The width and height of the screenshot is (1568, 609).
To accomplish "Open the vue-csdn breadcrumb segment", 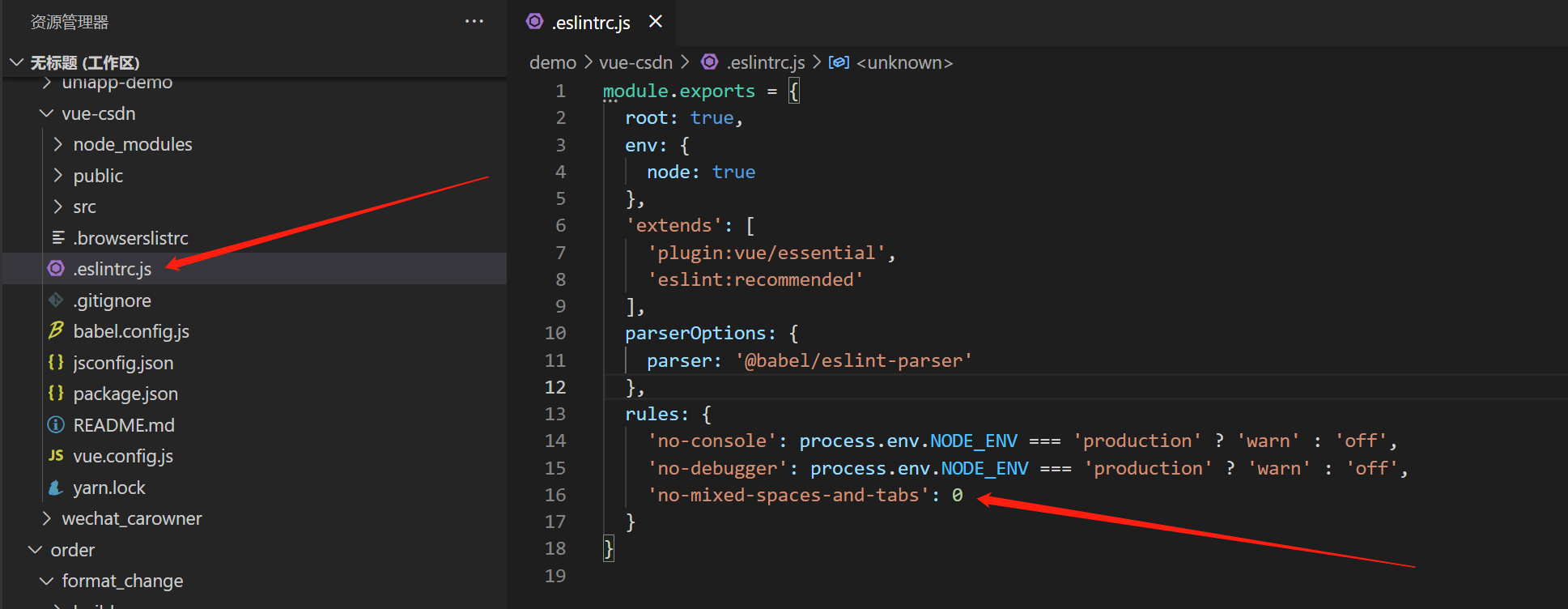I will pyautogui.click(x=635, y=62).
